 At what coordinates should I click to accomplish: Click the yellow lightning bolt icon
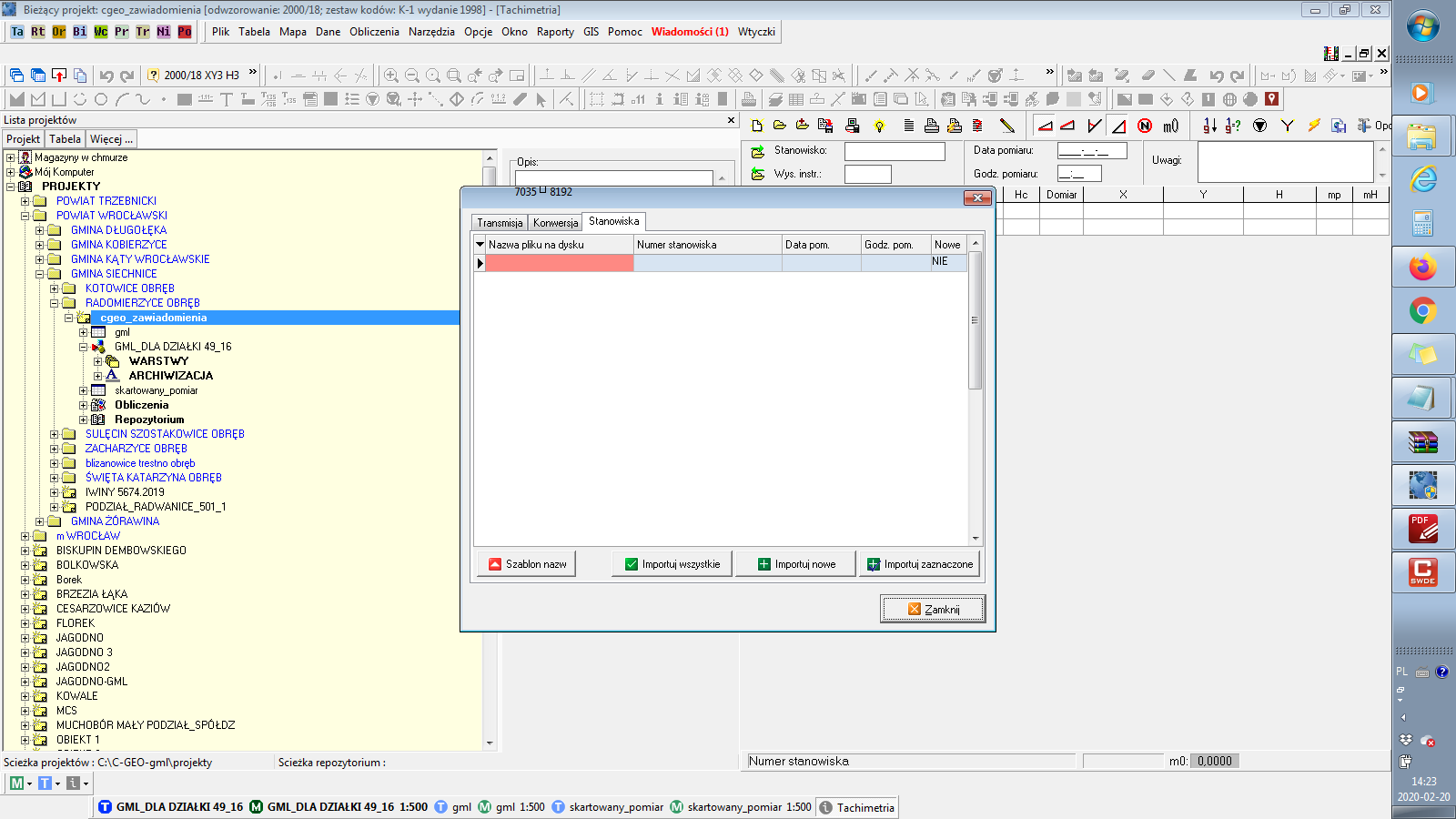point(1313,126)
